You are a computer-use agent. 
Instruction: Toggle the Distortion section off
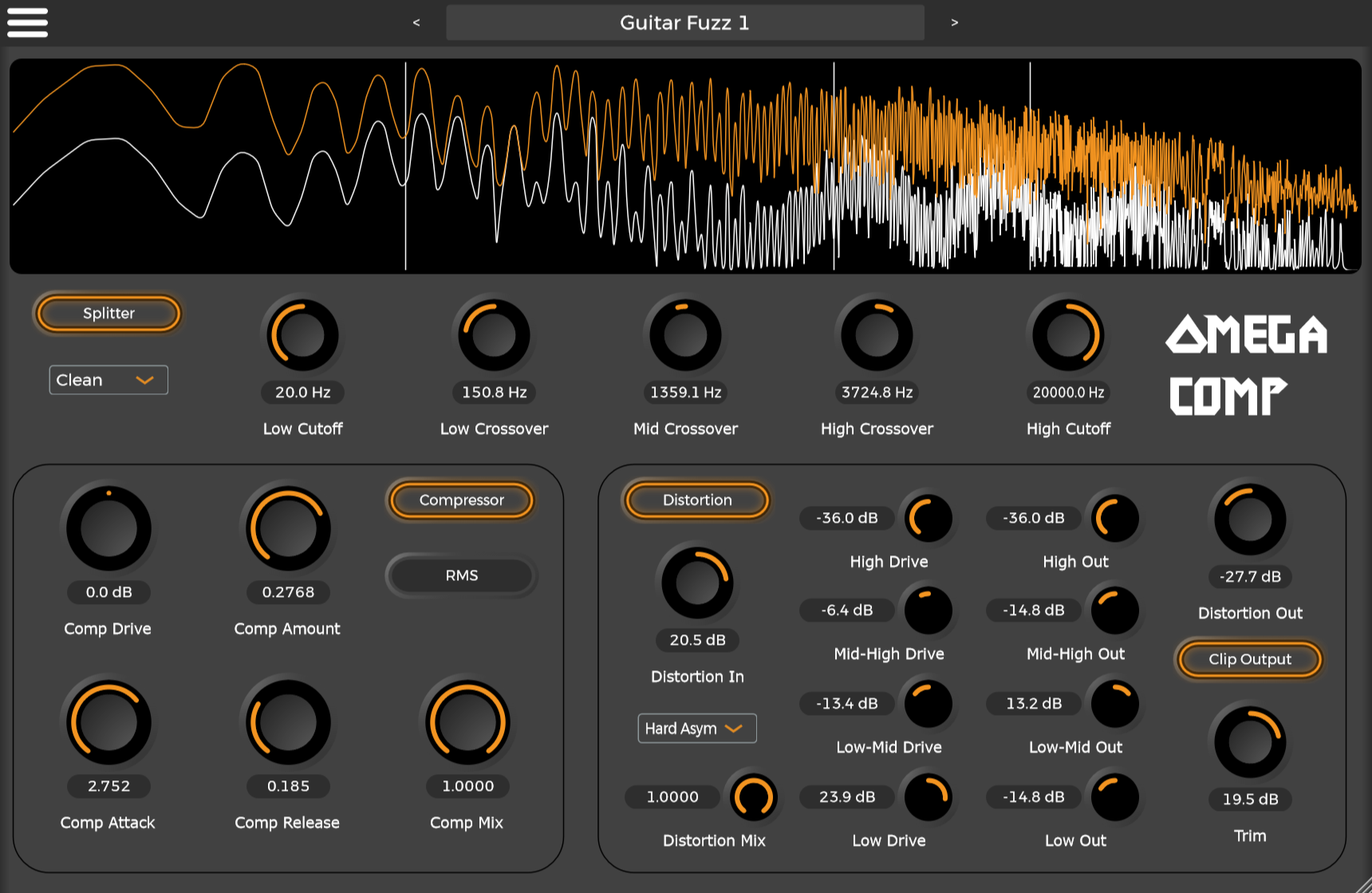[696, 500]
